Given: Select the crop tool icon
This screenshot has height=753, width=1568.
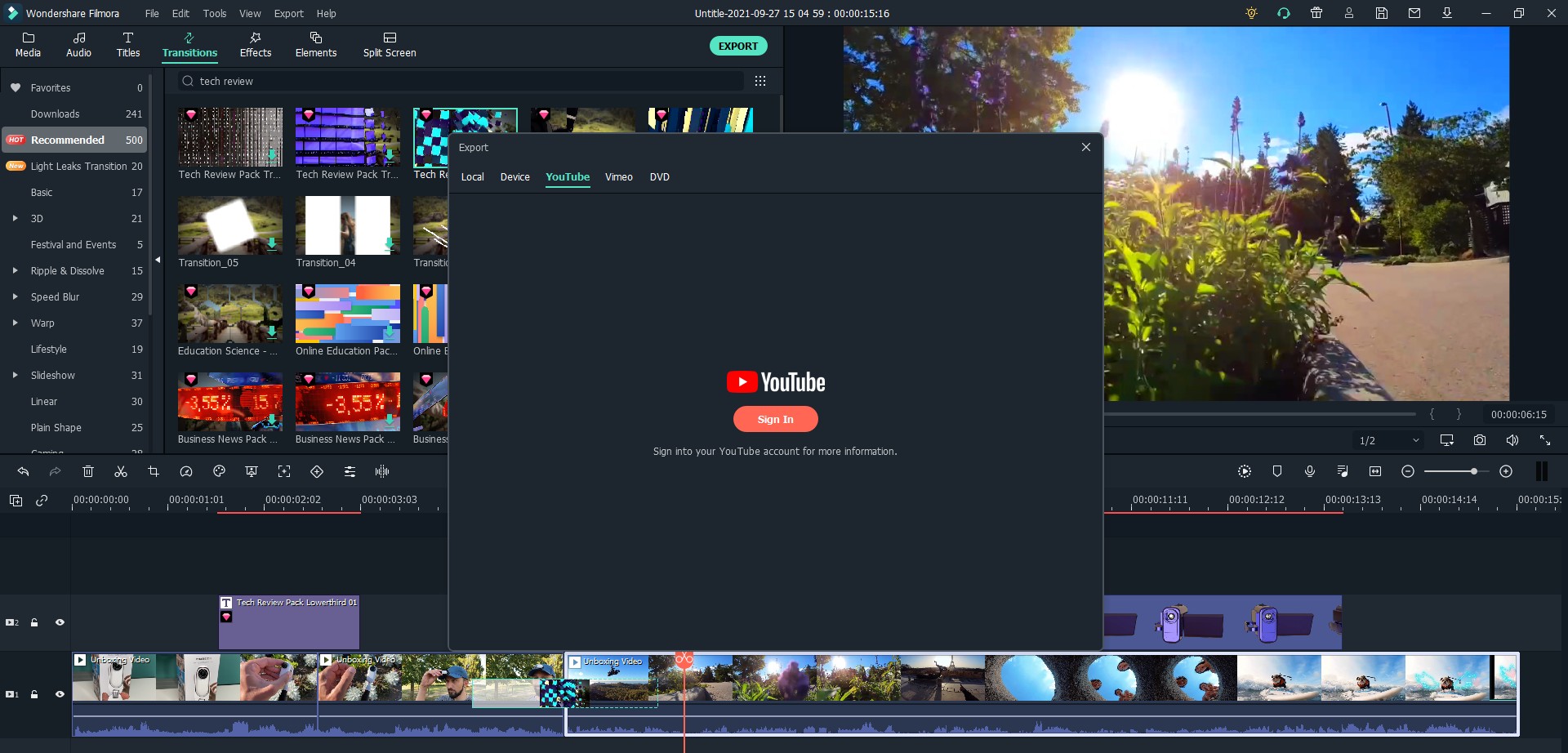Looking at the screenshot, I should [x=154, y=471].
